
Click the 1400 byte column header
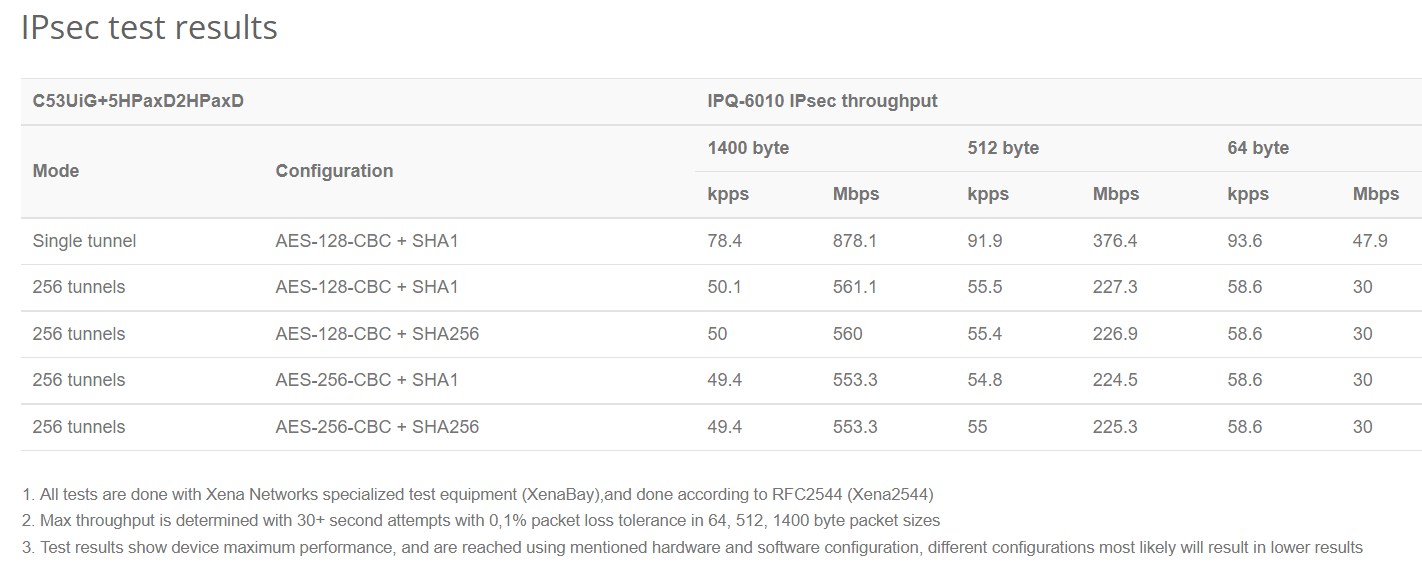click(x=748, y=148)
